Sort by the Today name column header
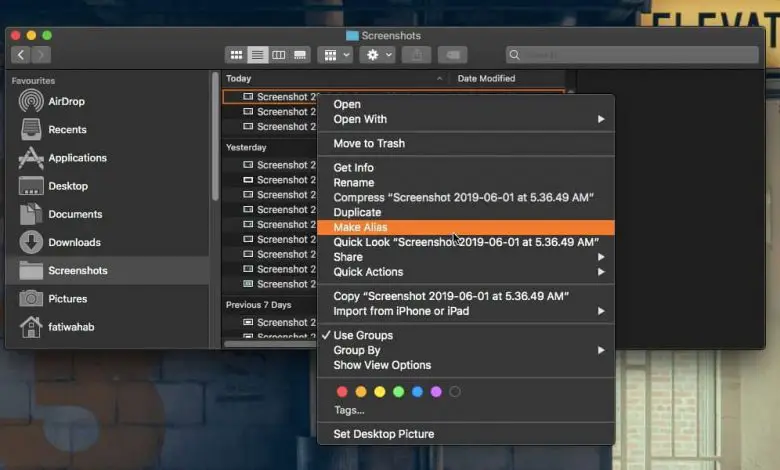This screenshot has height=470, width=780. coord(334,79)
